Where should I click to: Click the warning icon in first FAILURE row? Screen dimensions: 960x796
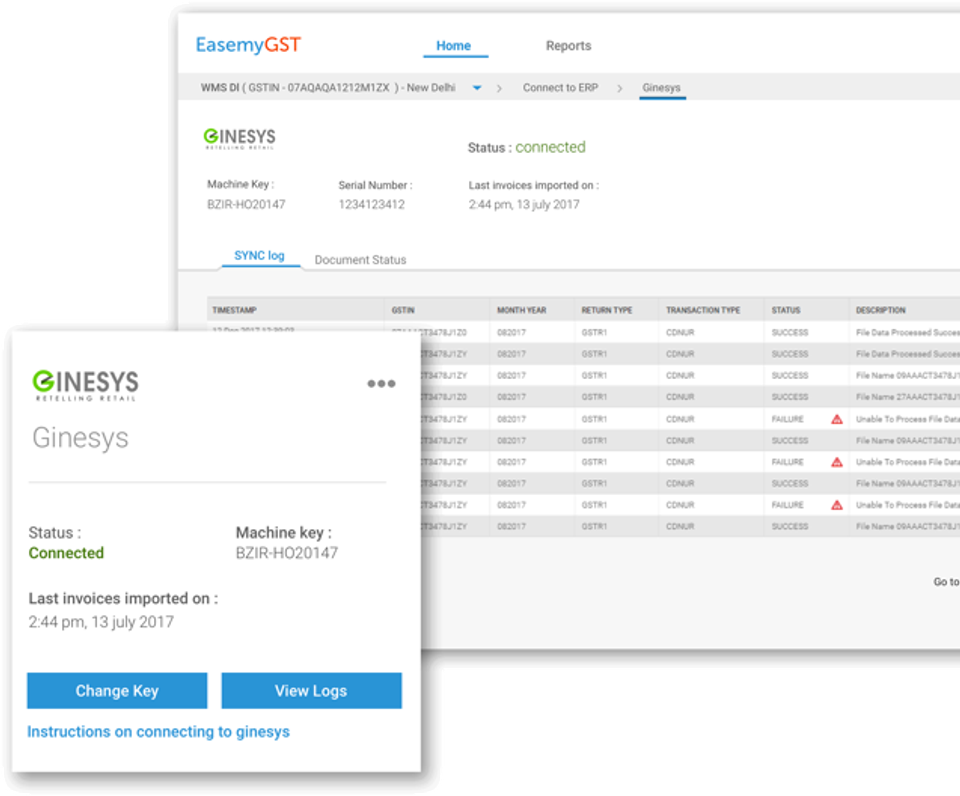pyautogui.click(x=837, y=419)
